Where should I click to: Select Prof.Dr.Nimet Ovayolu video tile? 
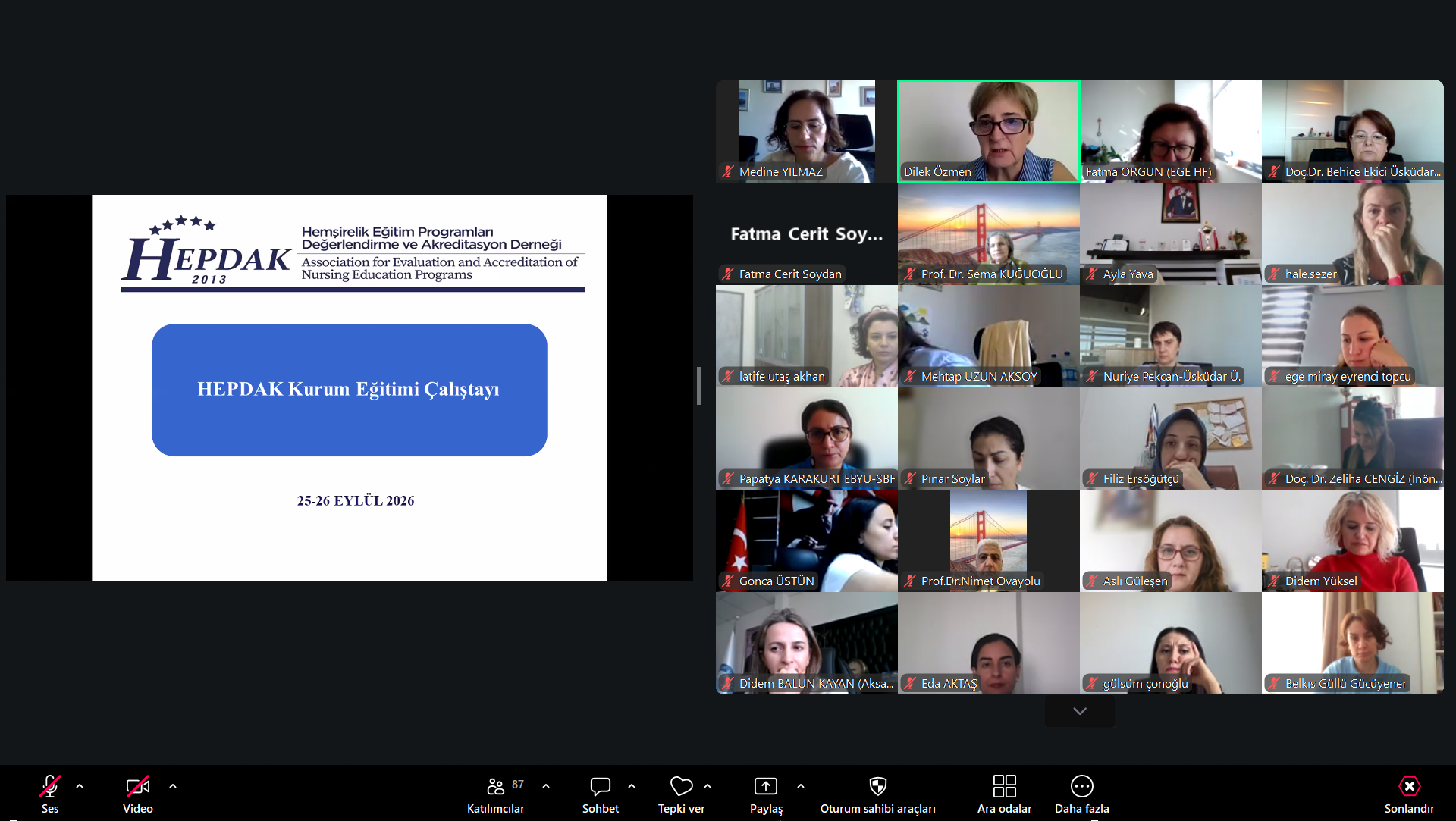pos(989,541)
